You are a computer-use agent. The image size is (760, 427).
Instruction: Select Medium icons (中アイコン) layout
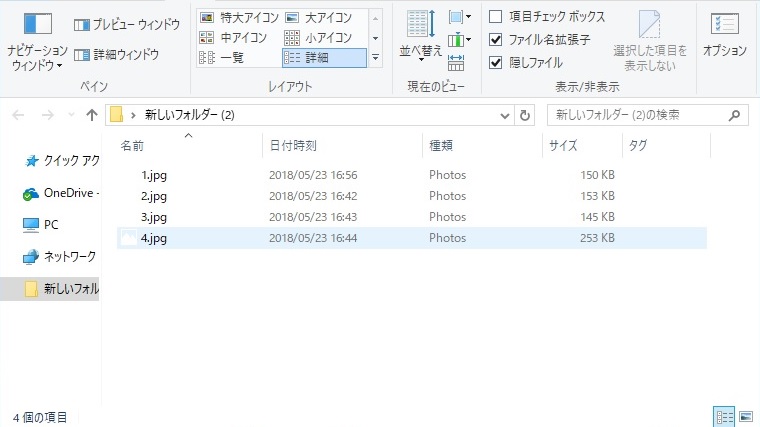[x=233, y=38]
